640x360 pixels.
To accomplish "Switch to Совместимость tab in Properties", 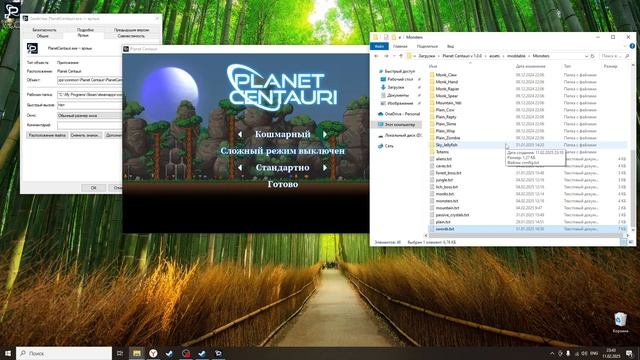I will click(x=131, y=36).
